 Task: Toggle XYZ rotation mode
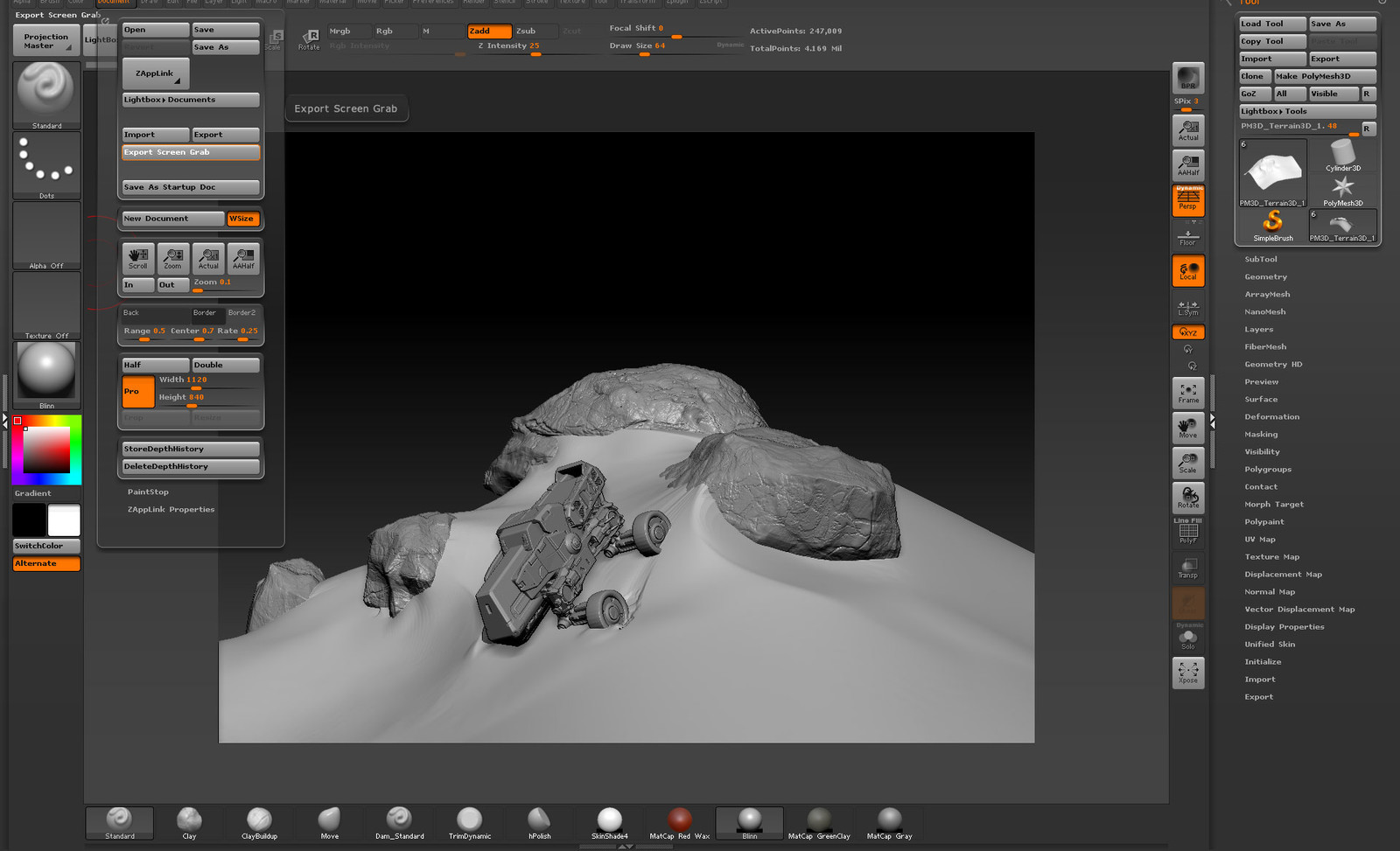tap(1188, 332)
